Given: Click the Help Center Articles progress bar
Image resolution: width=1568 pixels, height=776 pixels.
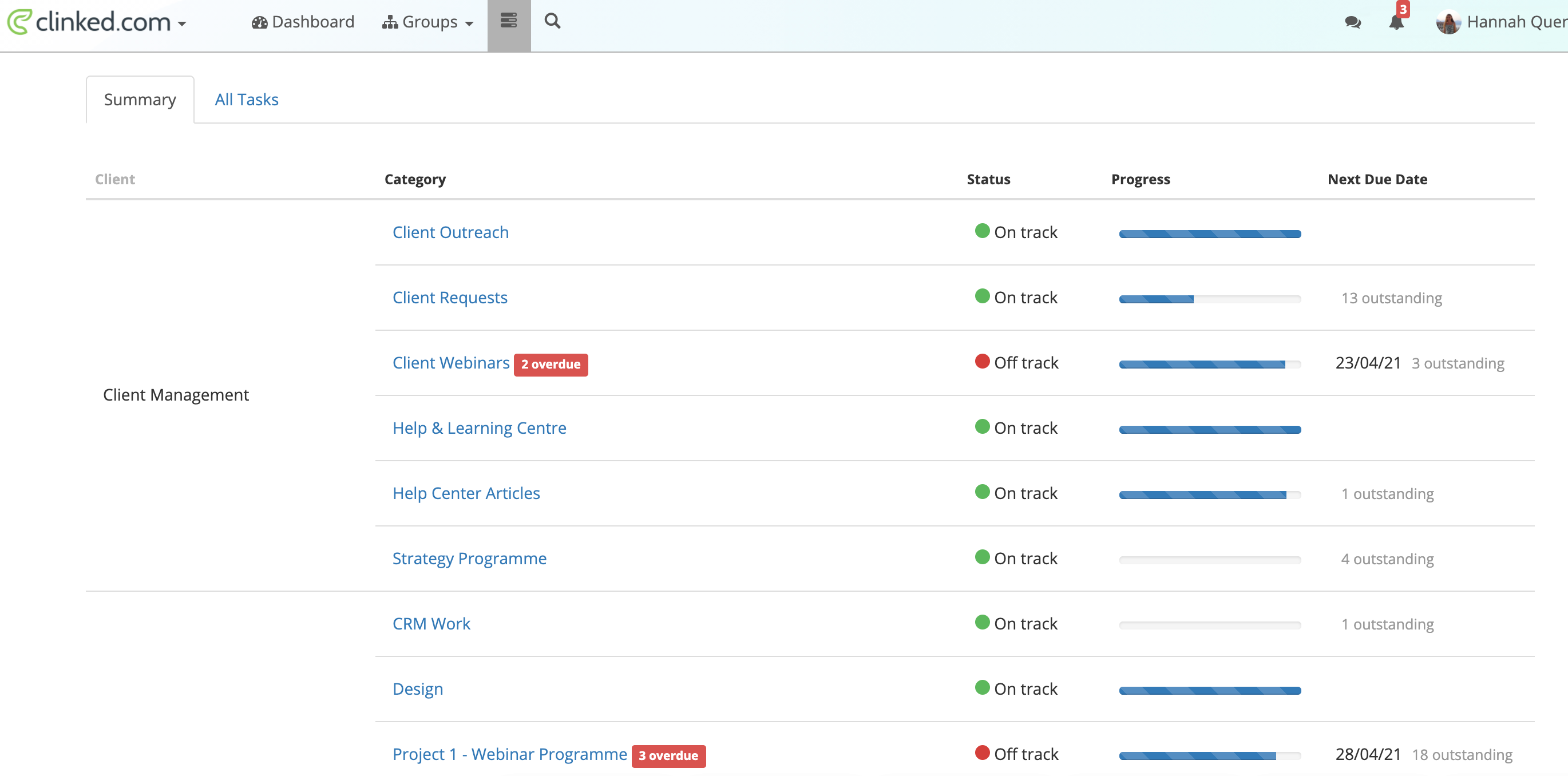Looking at the screenshot, I should click(1210, 495).
